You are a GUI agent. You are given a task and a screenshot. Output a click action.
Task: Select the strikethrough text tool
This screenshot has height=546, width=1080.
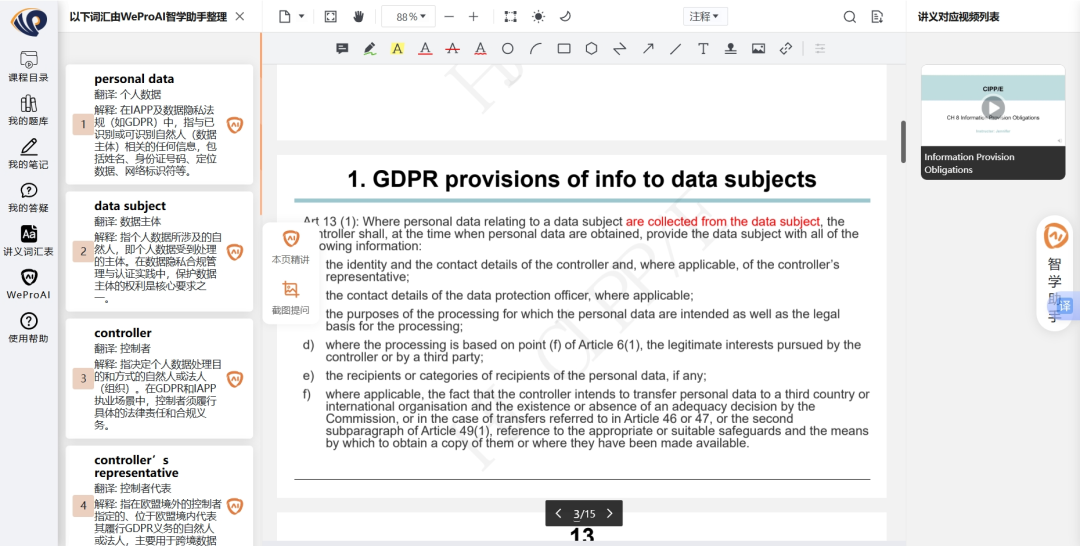[x=453, y=48]
